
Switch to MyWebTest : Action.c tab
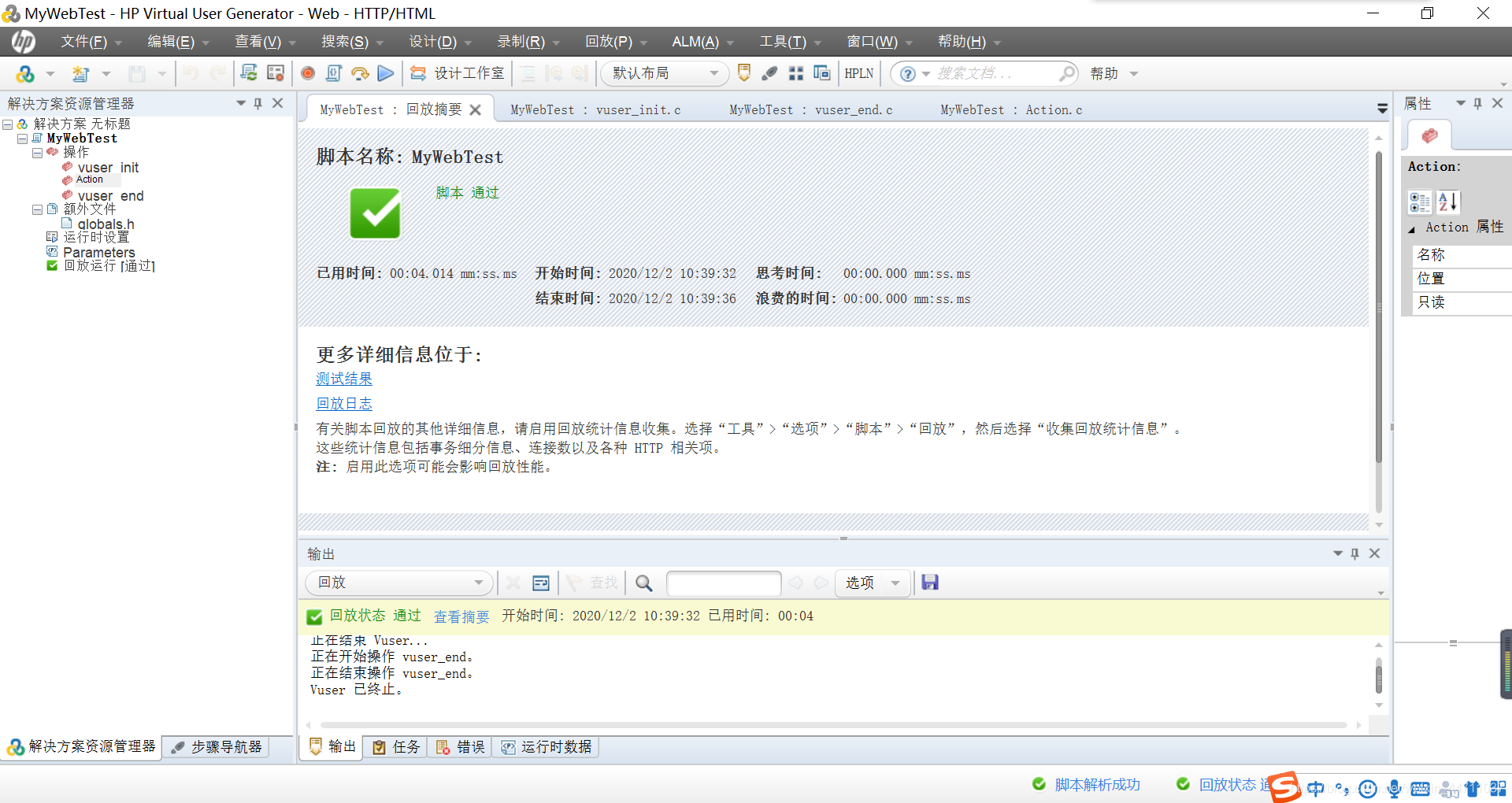click(x=1011, y=110)
